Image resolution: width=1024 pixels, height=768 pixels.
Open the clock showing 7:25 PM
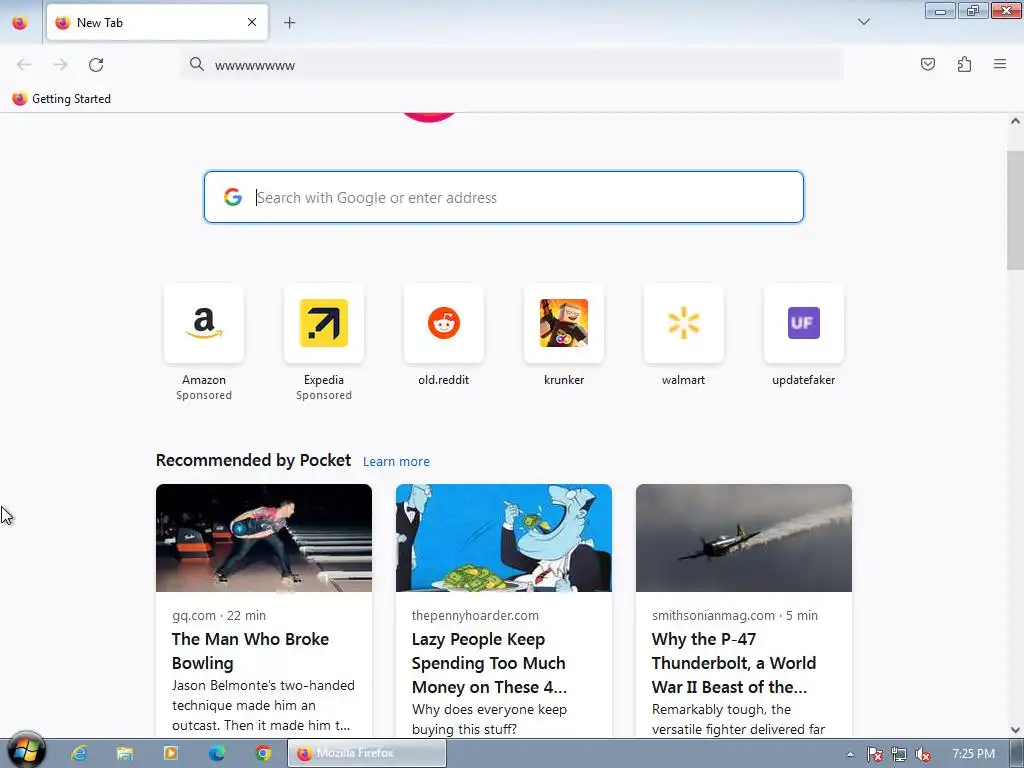pyautogui.click(x=973, y=754)
